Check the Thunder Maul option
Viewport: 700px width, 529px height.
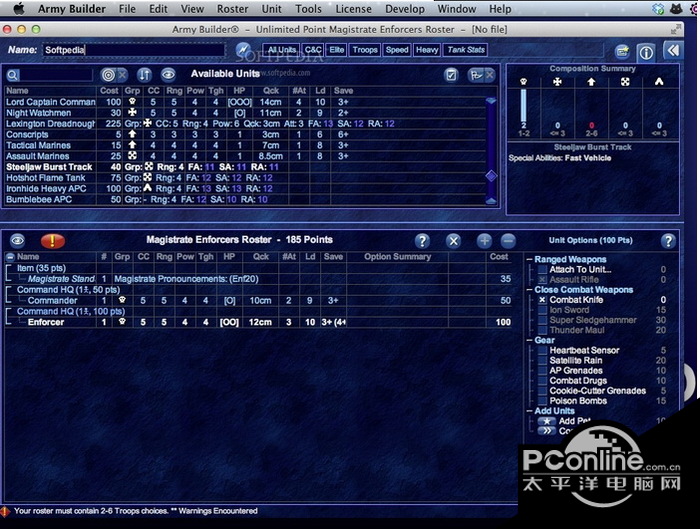(x=542, y=330)
